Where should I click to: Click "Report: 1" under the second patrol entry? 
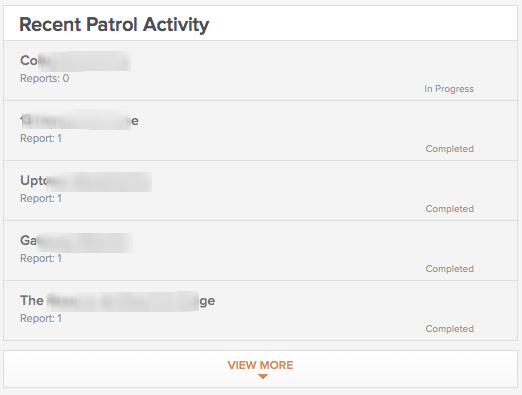pos(41,138)
